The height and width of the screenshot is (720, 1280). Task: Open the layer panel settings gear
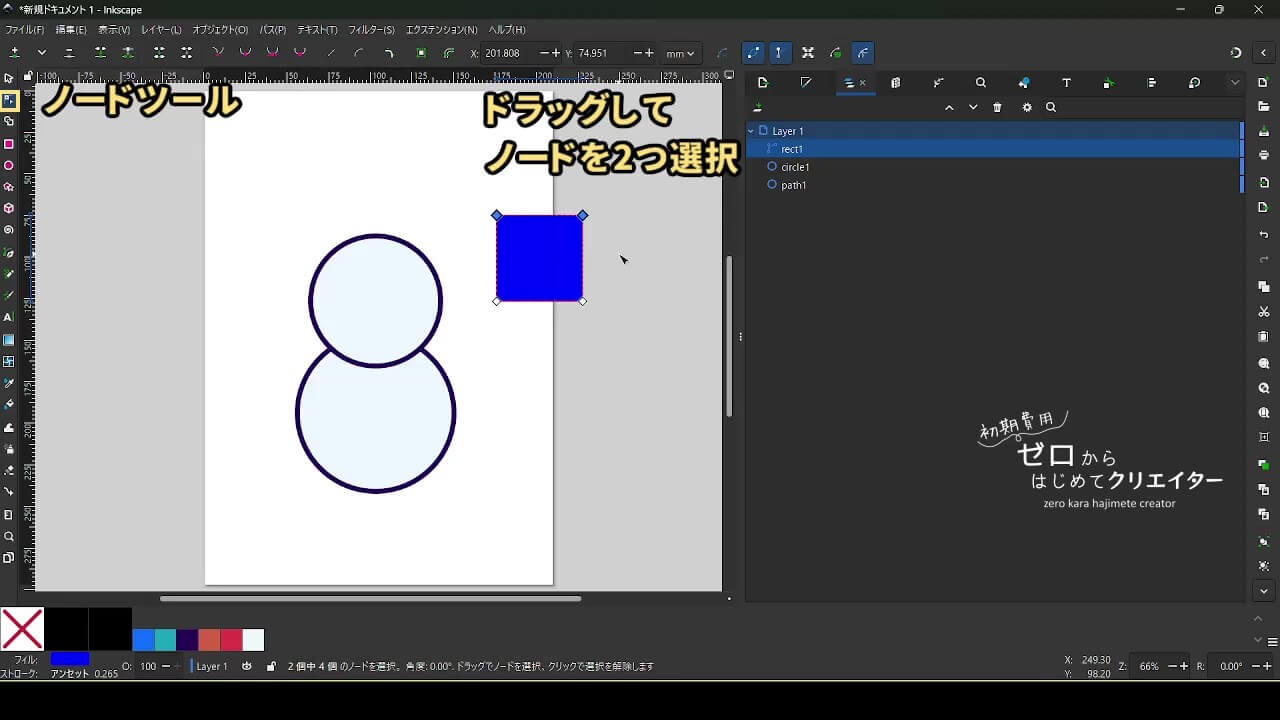click(x=1027, y=108)
